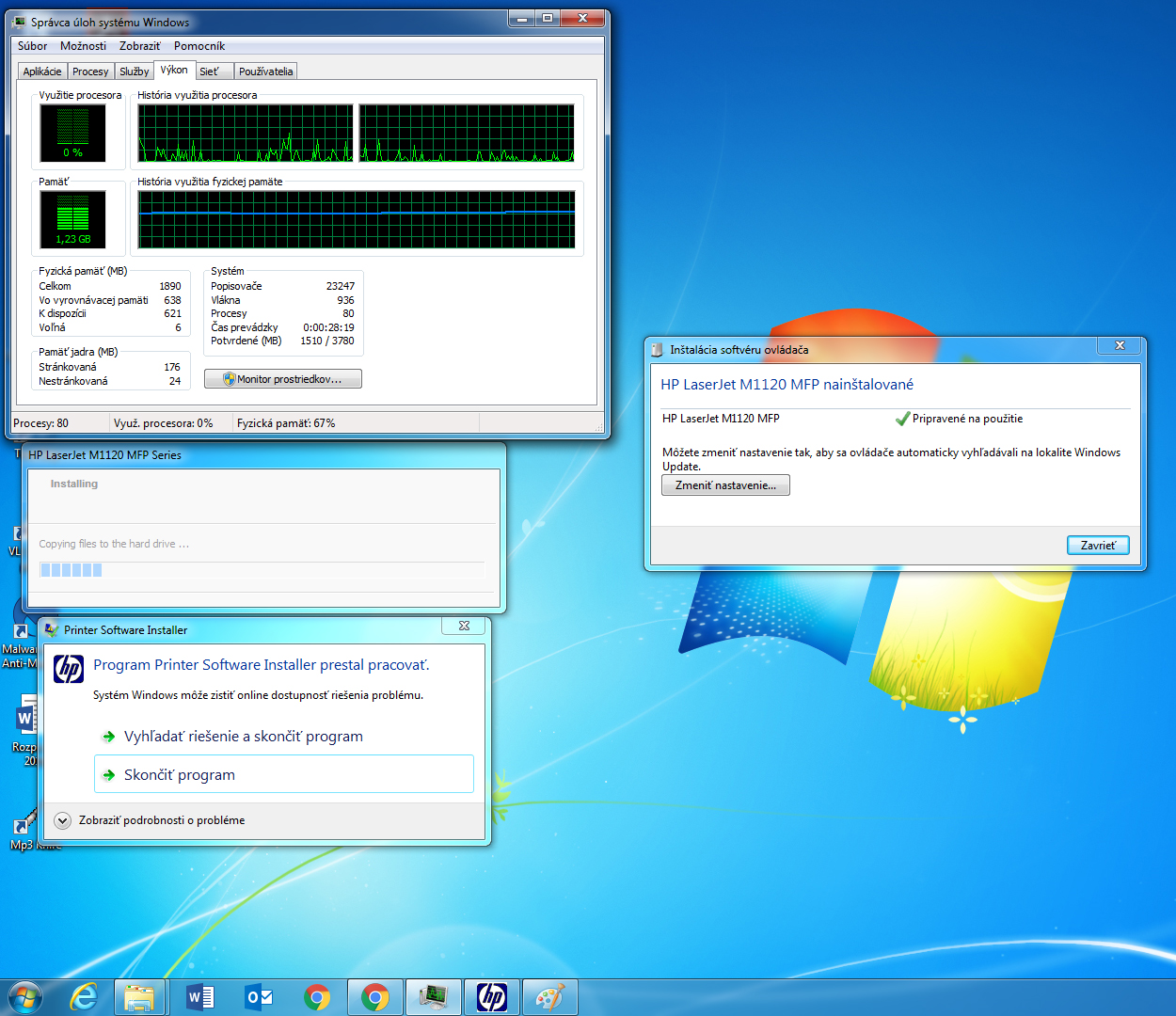Viewport: 1176px width, 1016px height.
Task: Click the 'Celkom' value 1890
Action: (x=170, y=286)
